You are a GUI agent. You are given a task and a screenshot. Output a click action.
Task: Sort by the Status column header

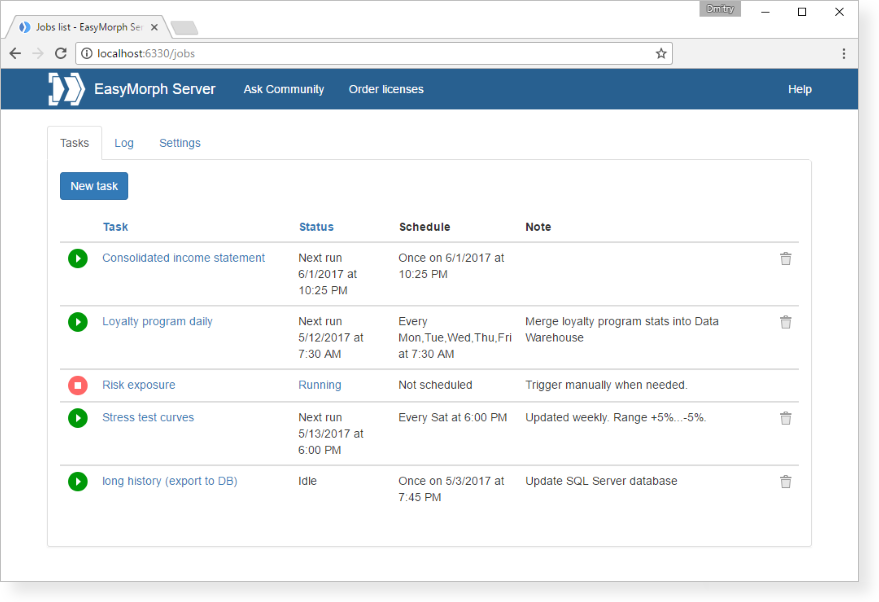[x=316, y=227]
